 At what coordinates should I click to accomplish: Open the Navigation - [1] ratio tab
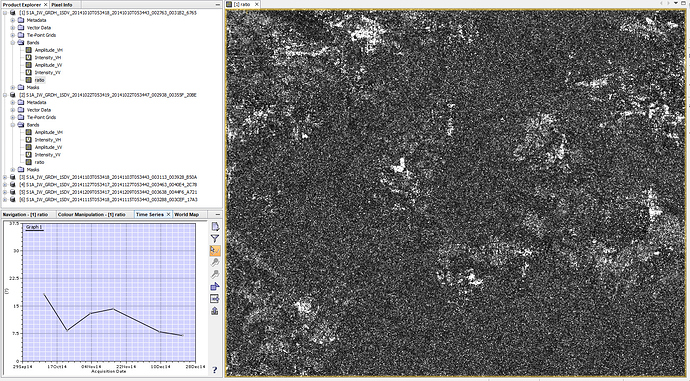(x=26, y=214)
